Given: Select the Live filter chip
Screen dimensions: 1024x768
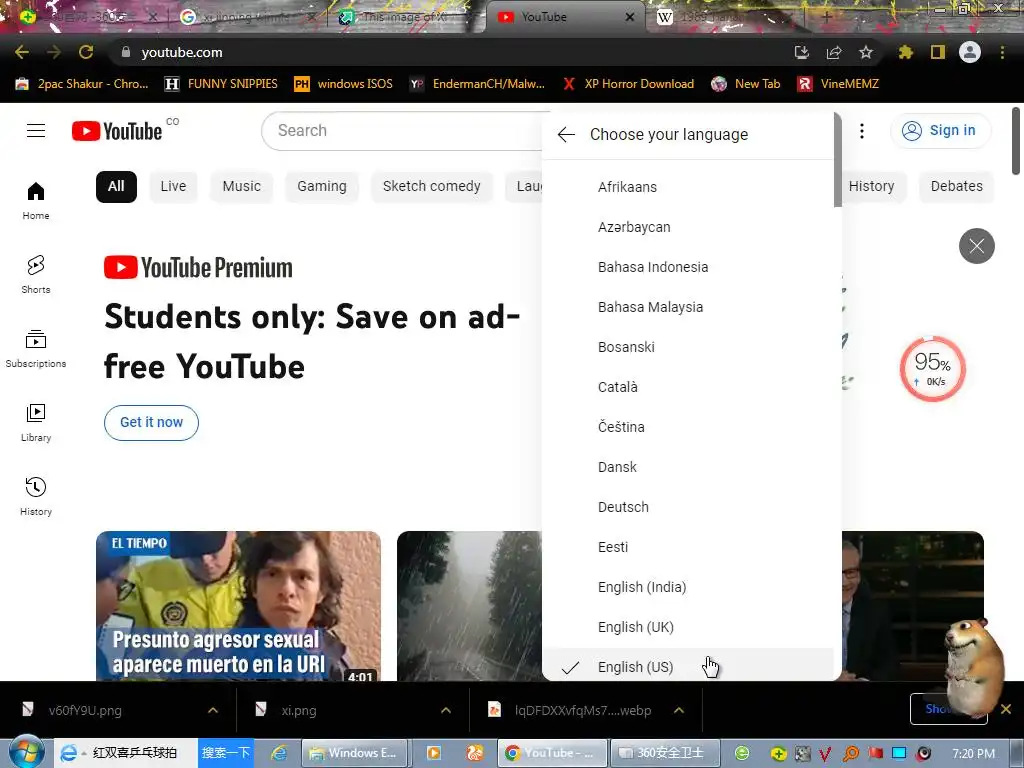Looking at the screenshot, I should [x=173, y=187].
